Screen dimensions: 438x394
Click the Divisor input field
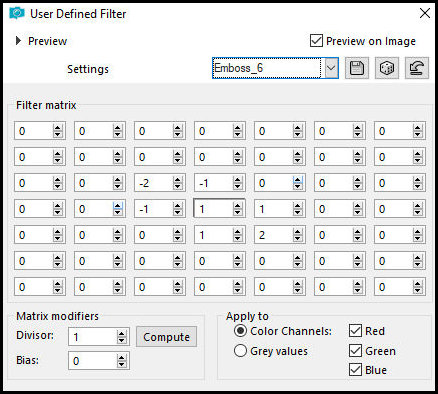(x=93, y=337)
